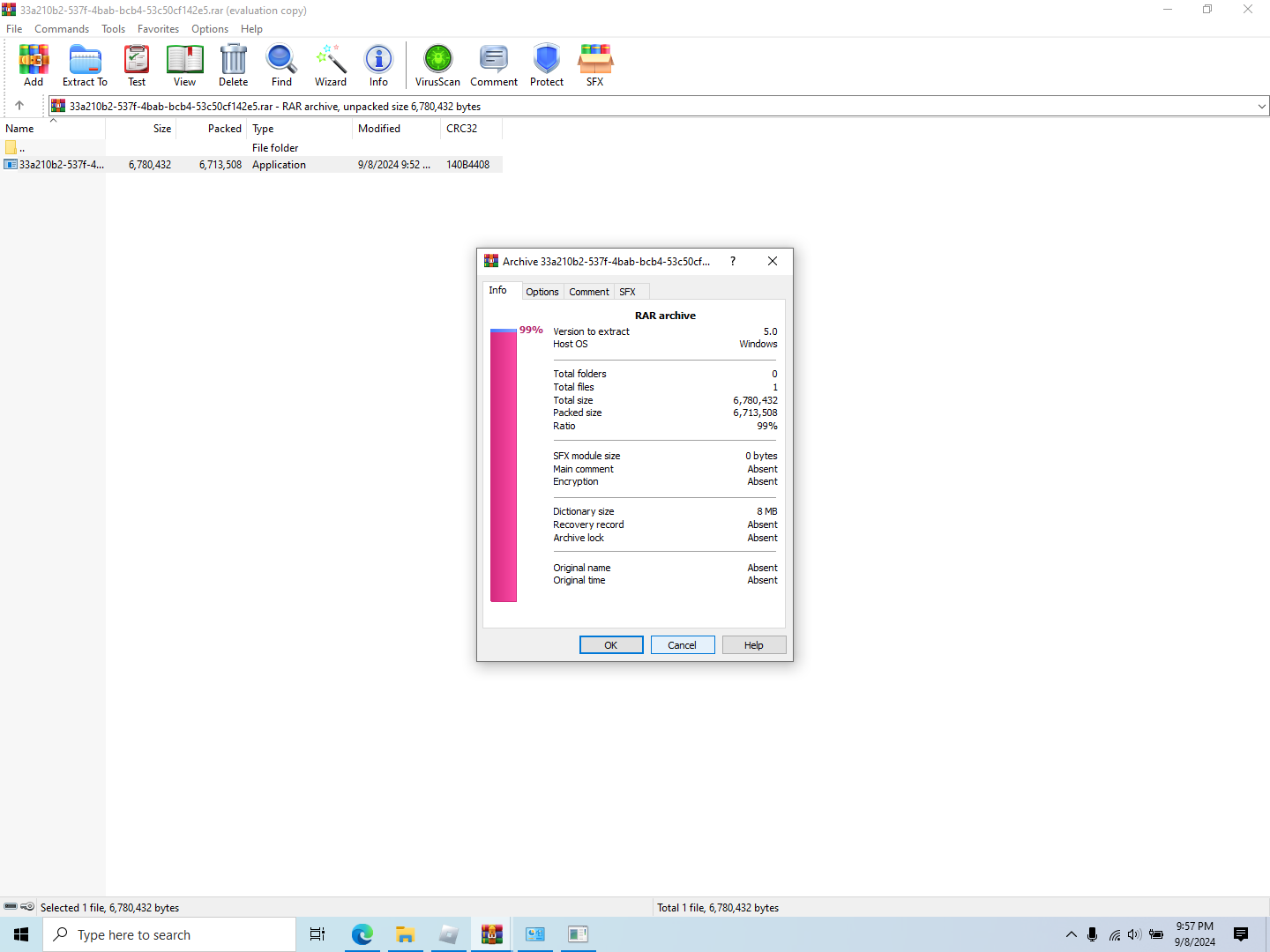Open the Favorites menu
1270x952 pixels.
tap(158, 28)
